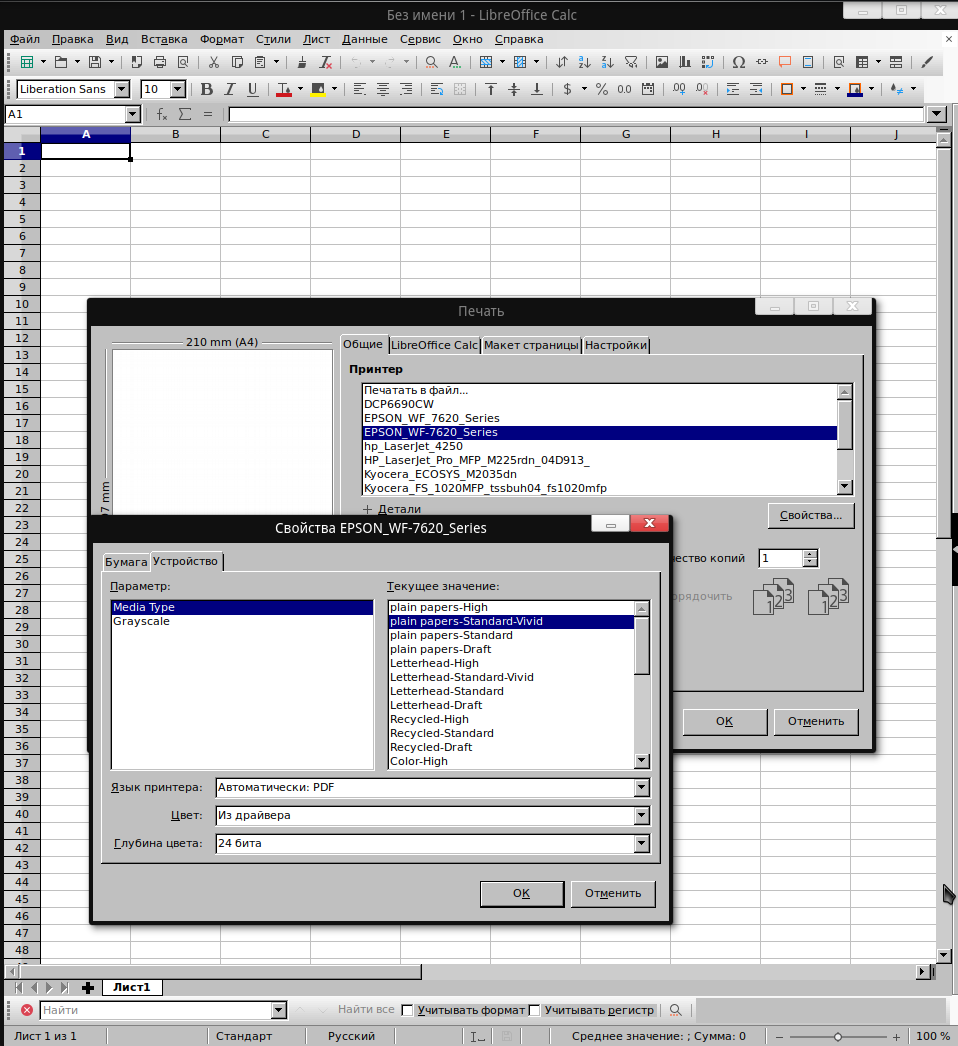This screenshot has width=958, height=1046.
Task: Click Add Decimal Place icon
Action: pyautogui.click(x=679, y=89)
